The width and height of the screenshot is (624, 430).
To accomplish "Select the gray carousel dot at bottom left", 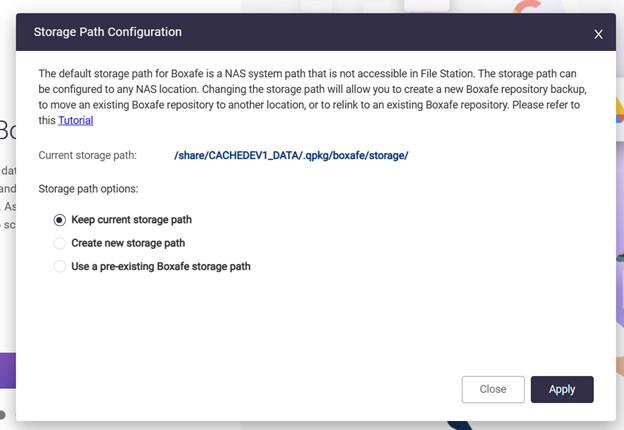I will pyautogui.click(x=3, y=414).
